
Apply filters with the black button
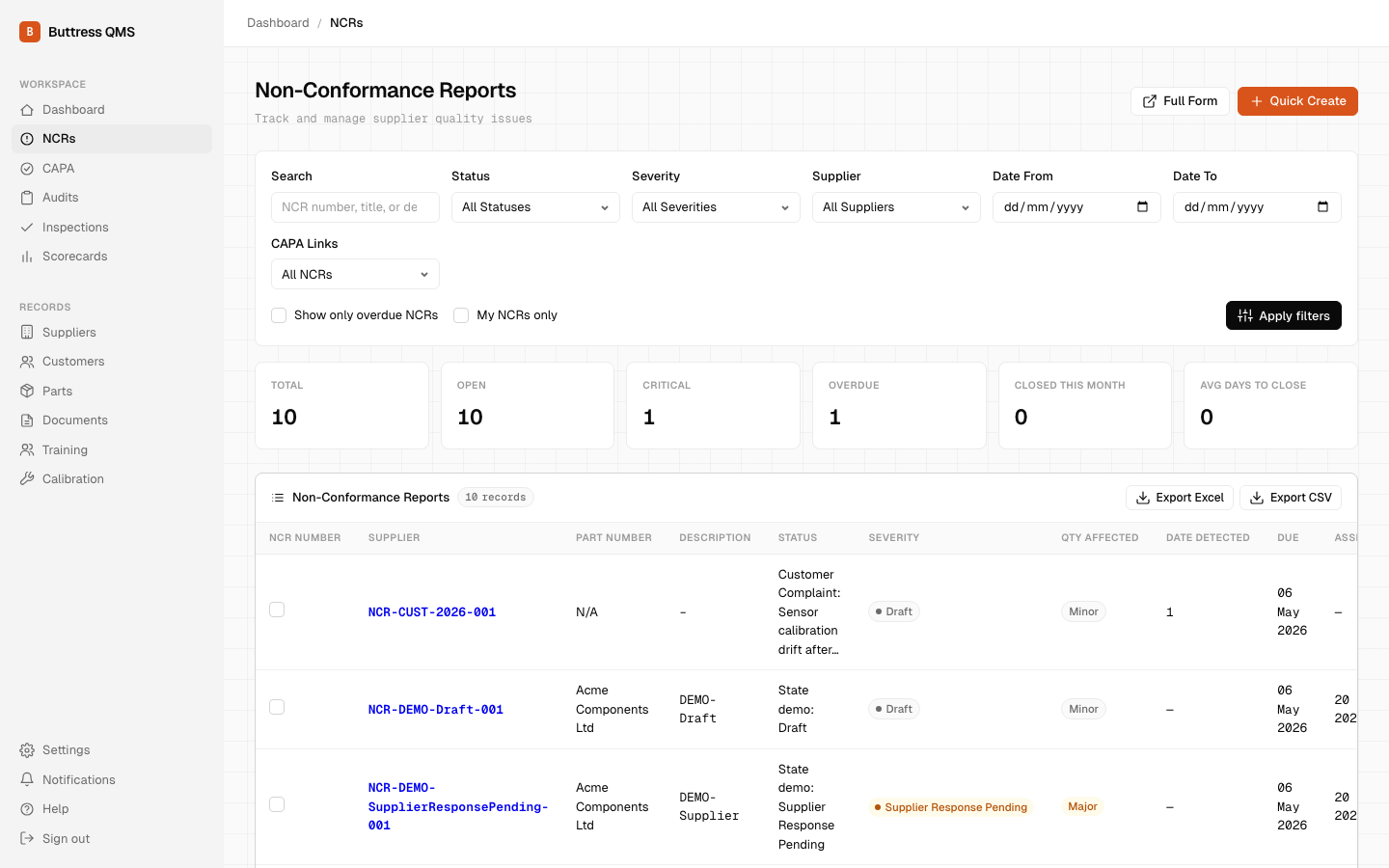click(x=1283, y=315)
